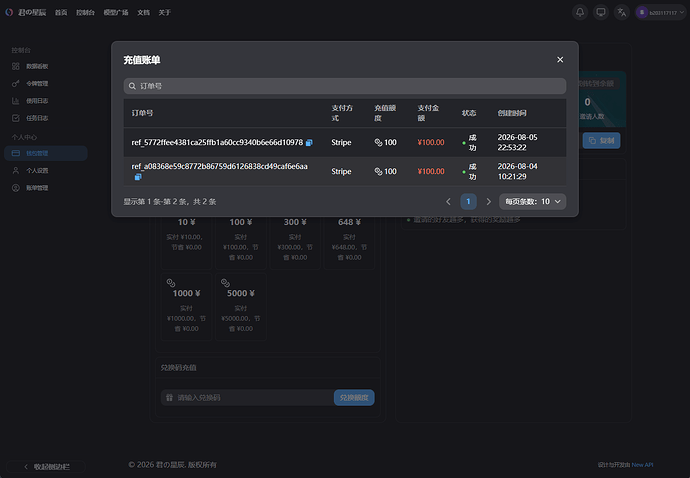Click the wallet card icon for 钱包管理
This screenshot has height=478, width=690.
(x=16, y=153)
